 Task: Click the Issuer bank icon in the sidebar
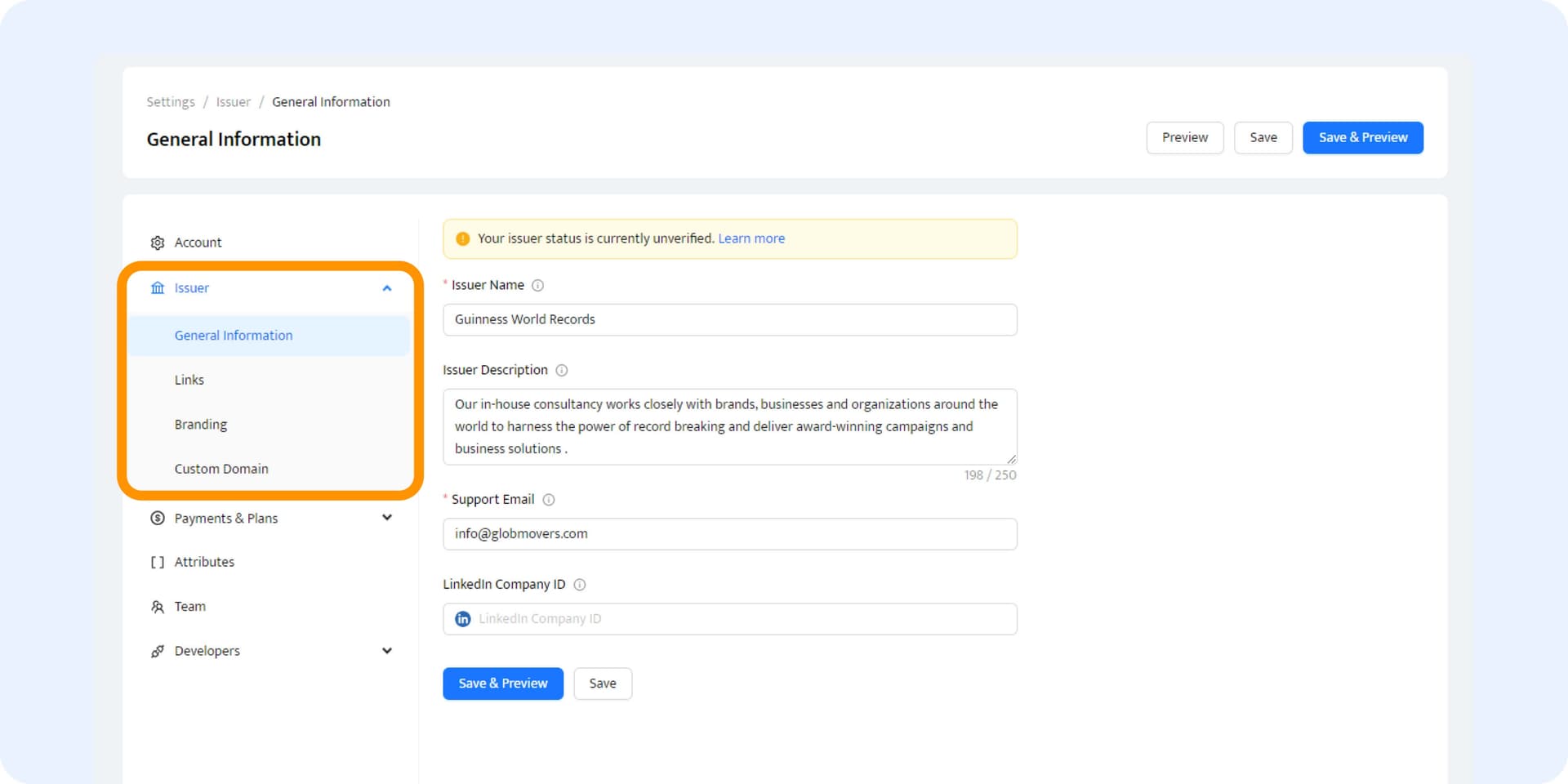(x=157, y=287)
